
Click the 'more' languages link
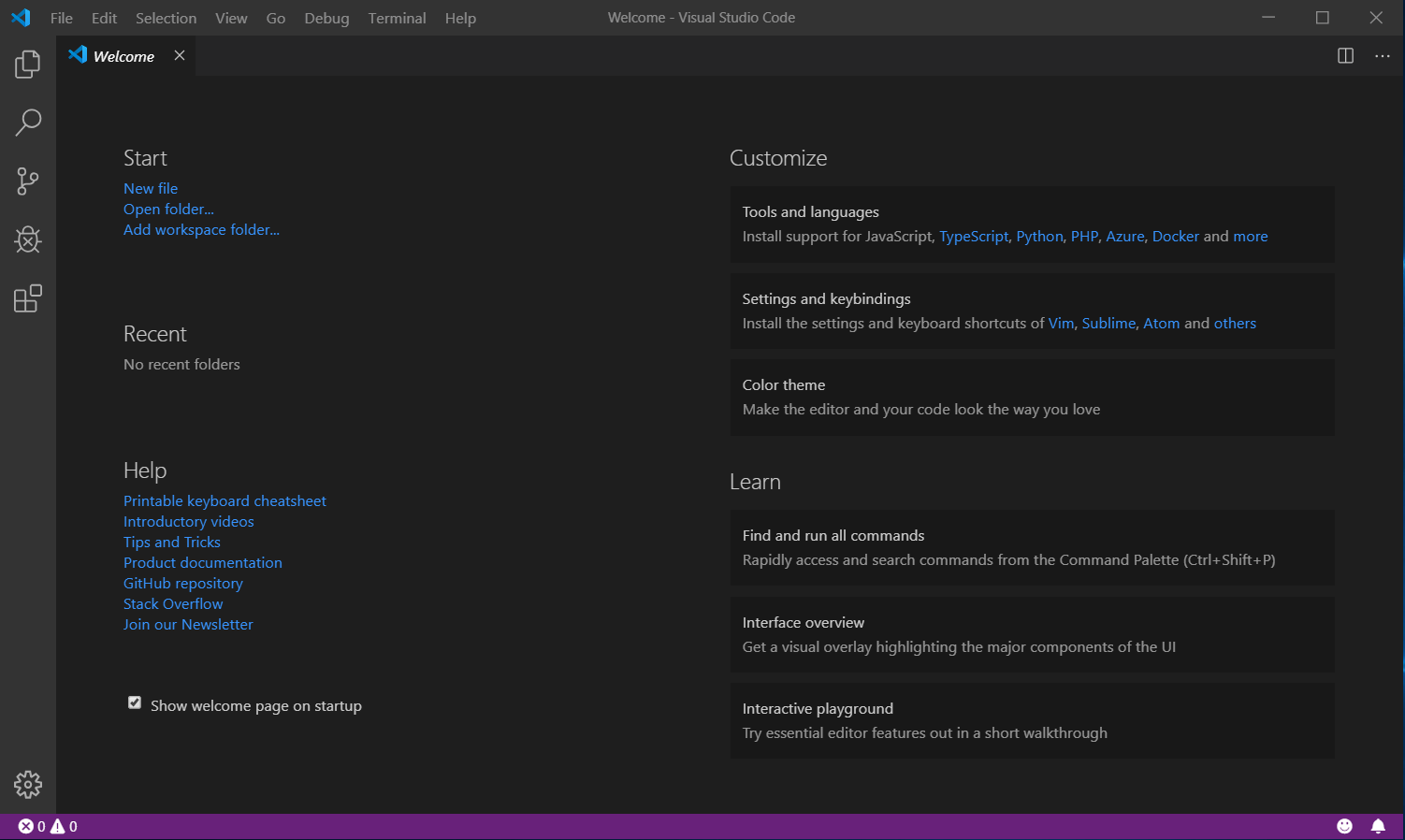pyautogui.click(x=1251, y=236)
